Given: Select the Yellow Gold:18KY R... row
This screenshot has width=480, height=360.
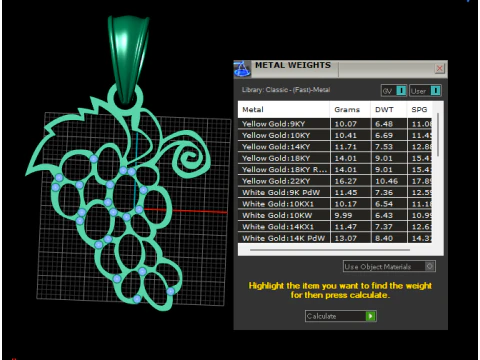Looking at the screenshot, I should (x=335, y=170).
